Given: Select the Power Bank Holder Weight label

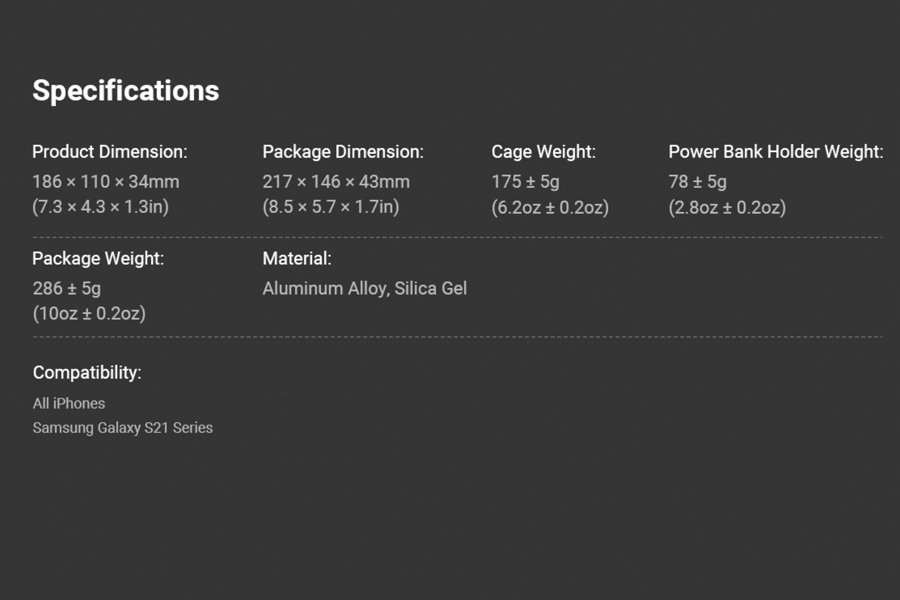Looking at the screenshot, I should click(x=775, y=152).
